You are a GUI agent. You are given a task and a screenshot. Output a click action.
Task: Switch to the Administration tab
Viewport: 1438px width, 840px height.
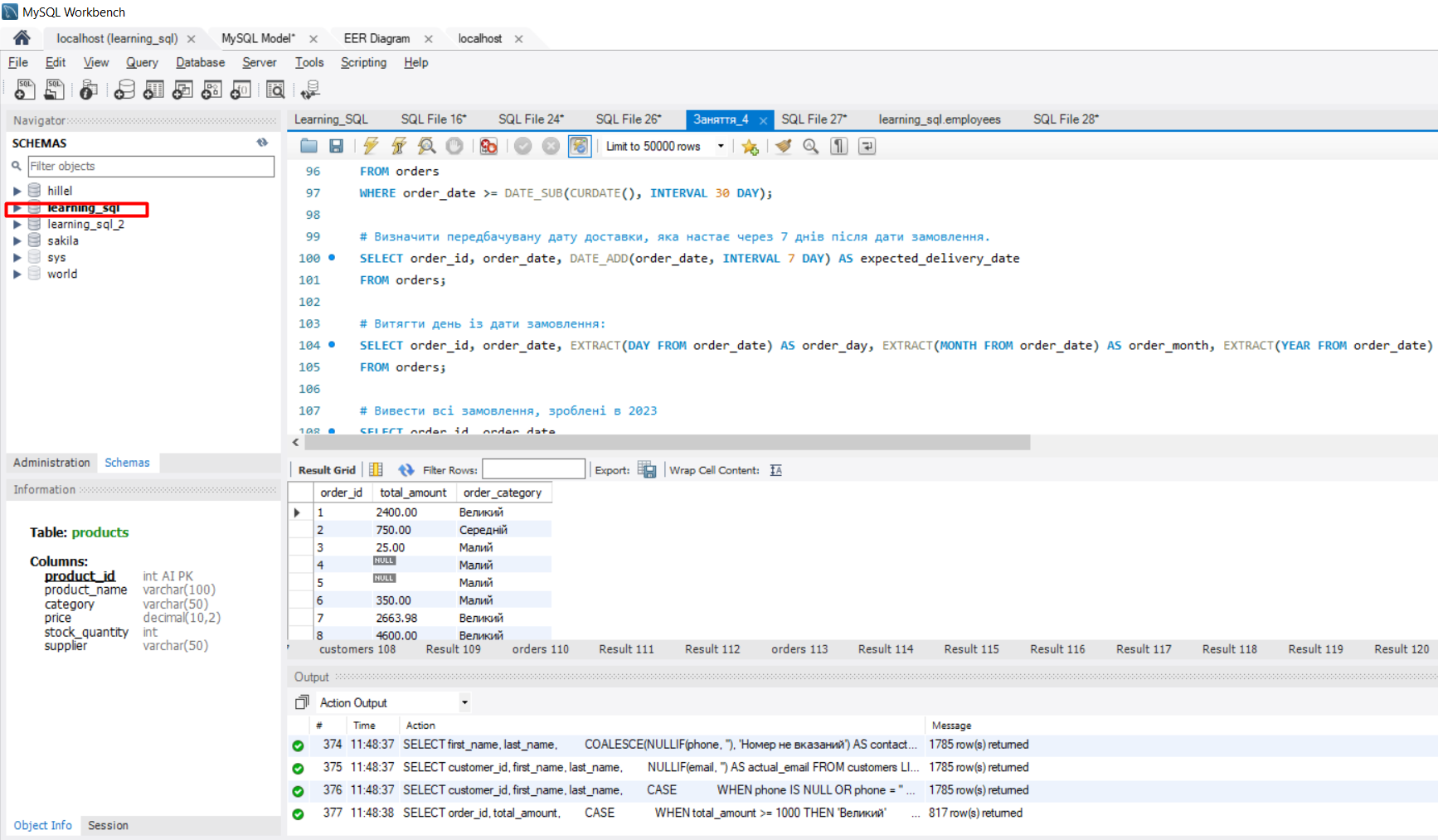[x=51, y=463]
